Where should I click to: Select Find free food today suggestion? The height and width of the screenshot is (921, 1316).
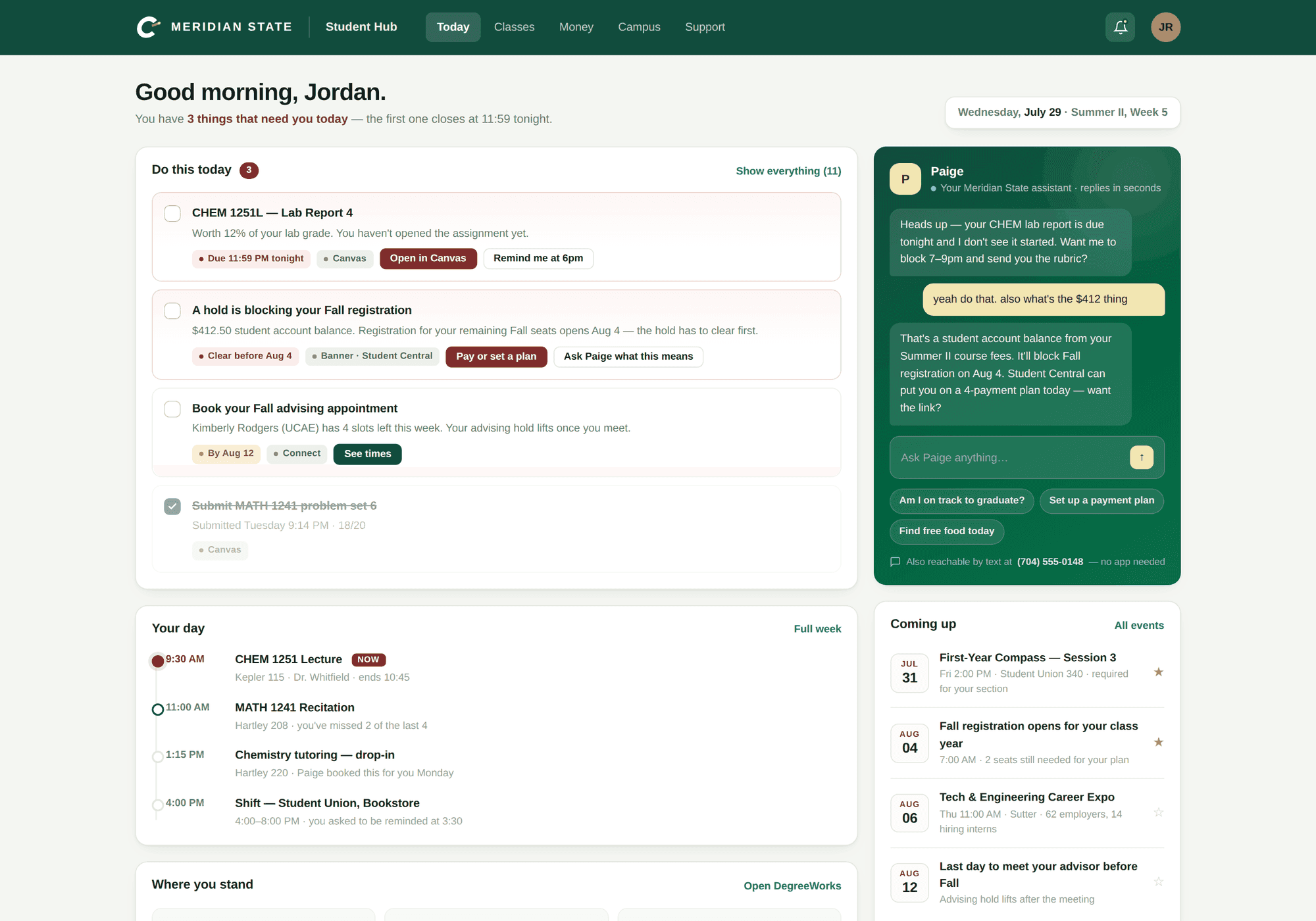(x=946, y=531)
